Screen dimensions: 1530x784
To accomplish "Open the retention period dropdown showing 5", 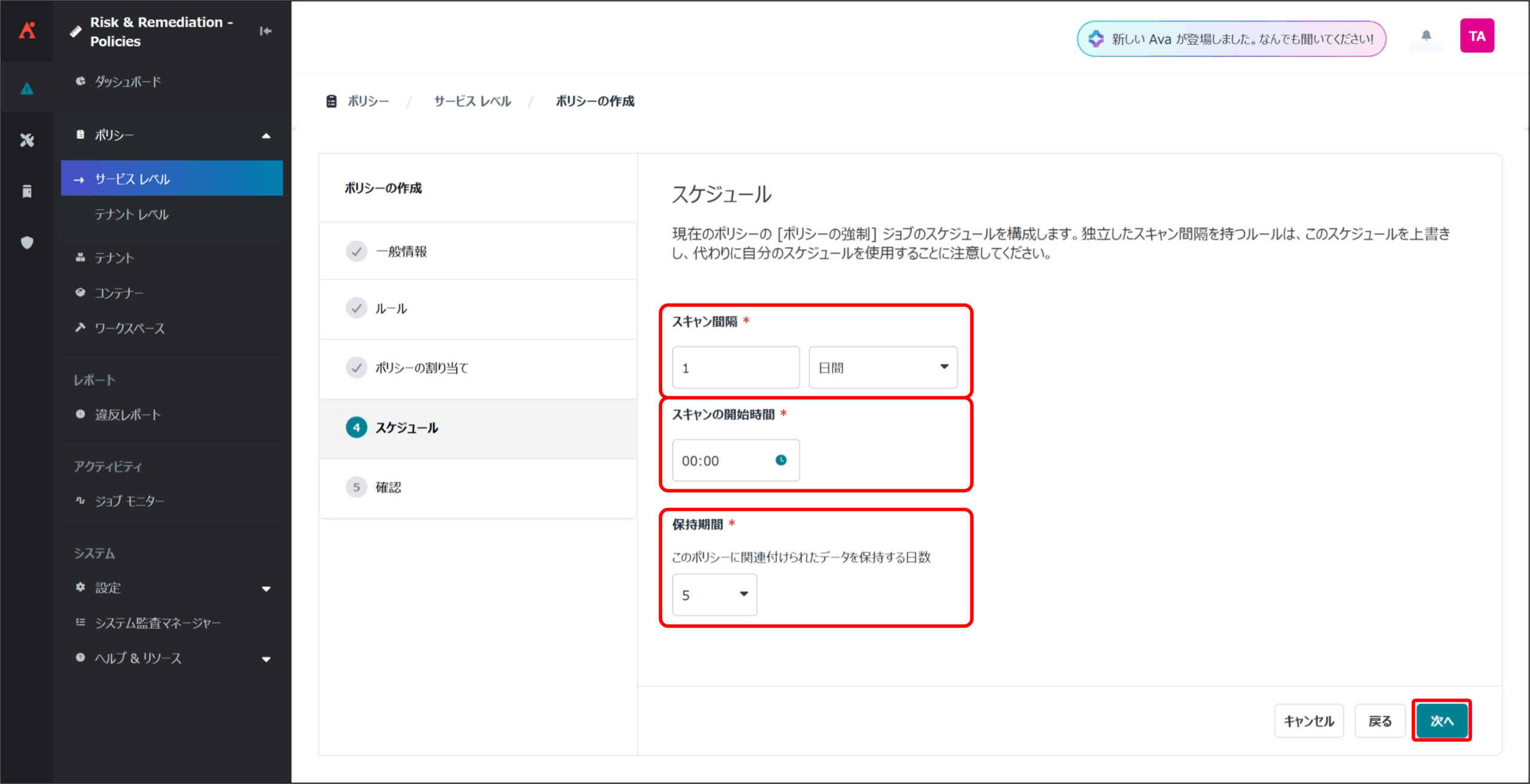I will 714,595.
